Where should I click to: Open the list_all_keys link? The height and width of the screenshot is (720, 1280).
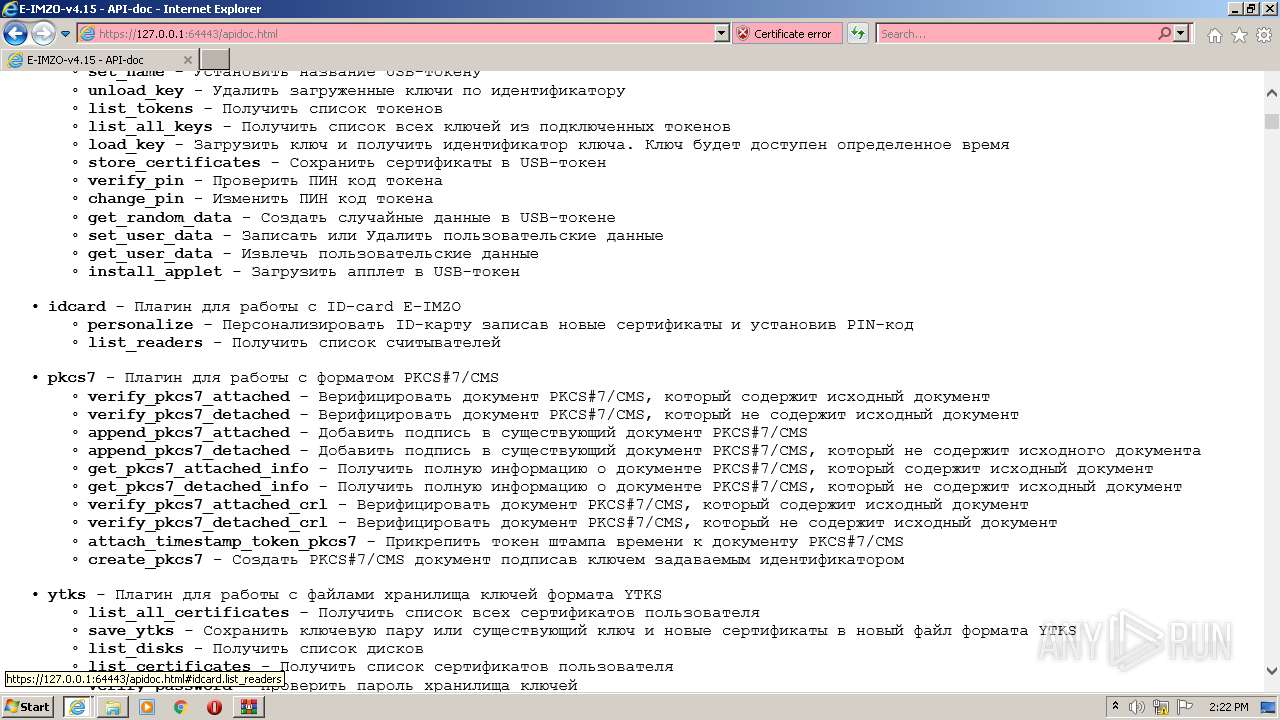coord(150,127)
